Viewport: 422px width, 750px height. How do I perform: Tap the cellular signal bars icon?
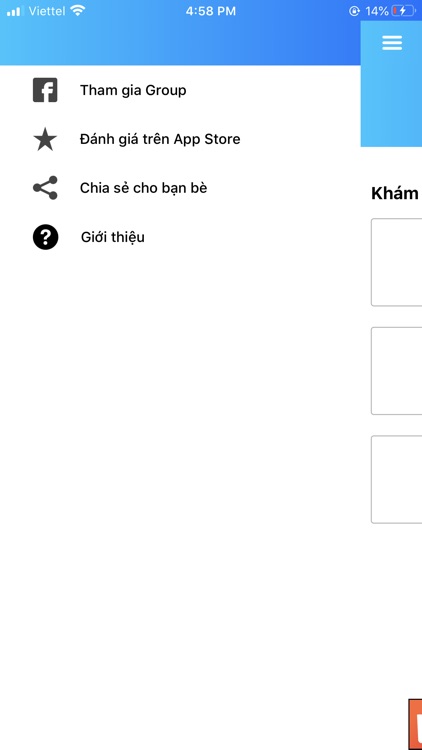click(x=15, y=11)
